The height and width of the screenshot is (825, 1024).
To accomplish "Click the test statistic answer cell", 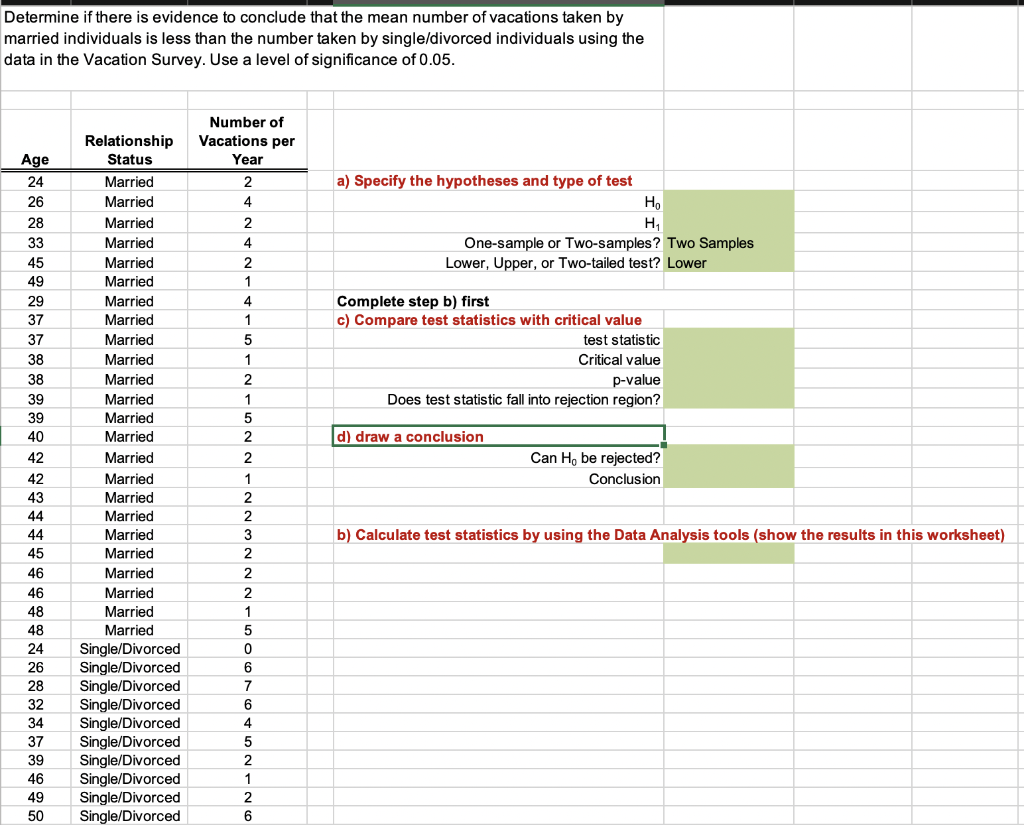I will pos(728,339).
